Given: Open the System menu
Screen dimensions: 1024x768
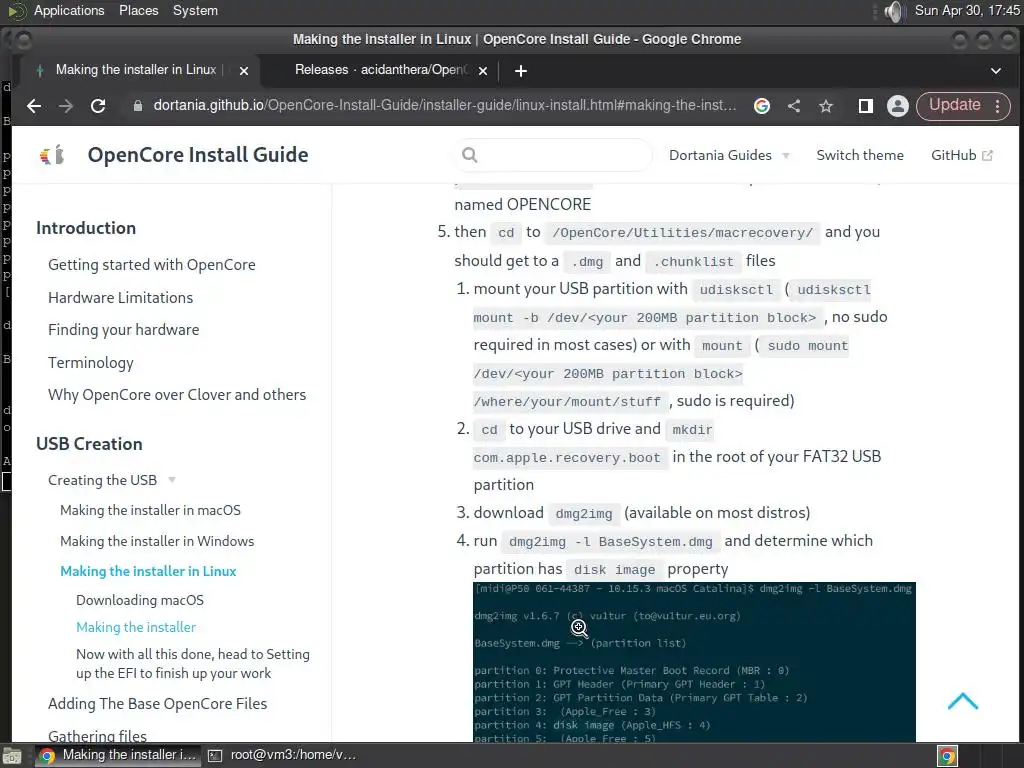Looking at the screenshot, I should (x=195, y=10).
